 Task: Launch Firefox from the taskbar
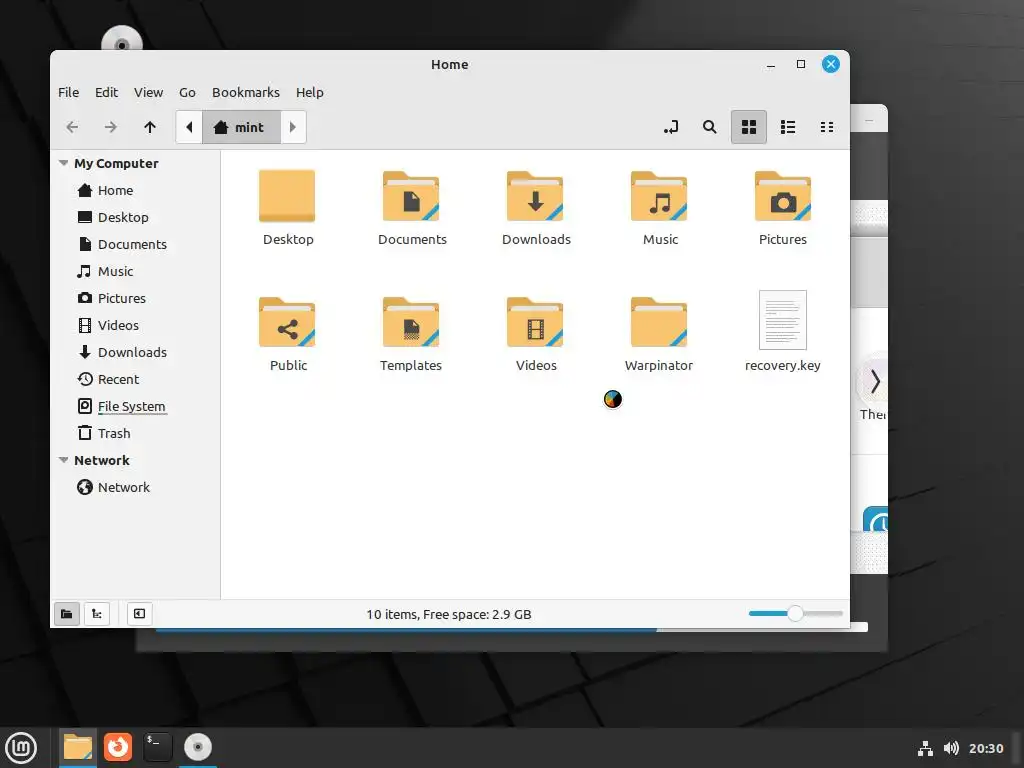point(118,748)
